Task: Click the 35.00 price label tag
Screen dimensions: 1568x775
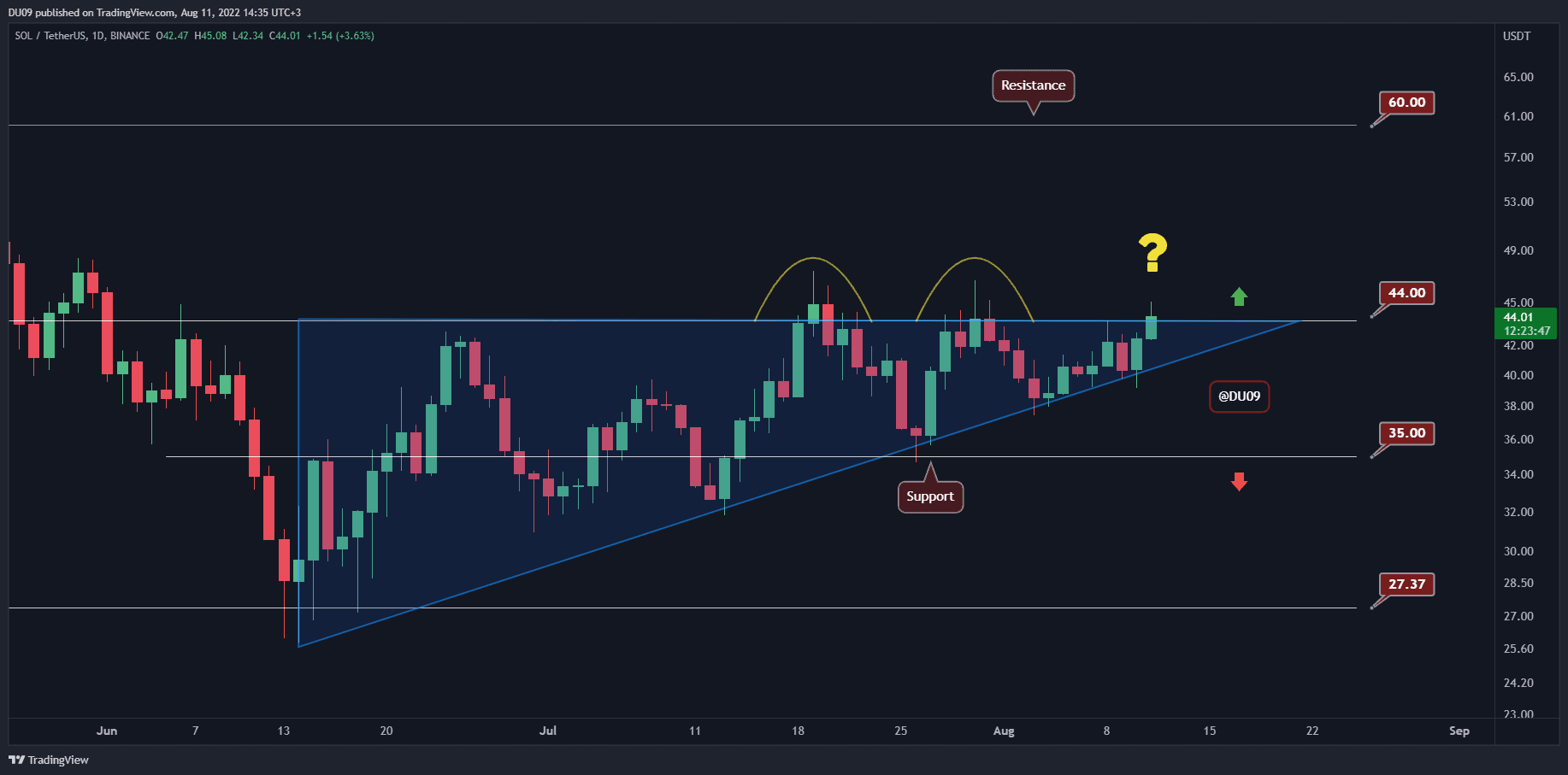Action: [x=1406, y=433]
